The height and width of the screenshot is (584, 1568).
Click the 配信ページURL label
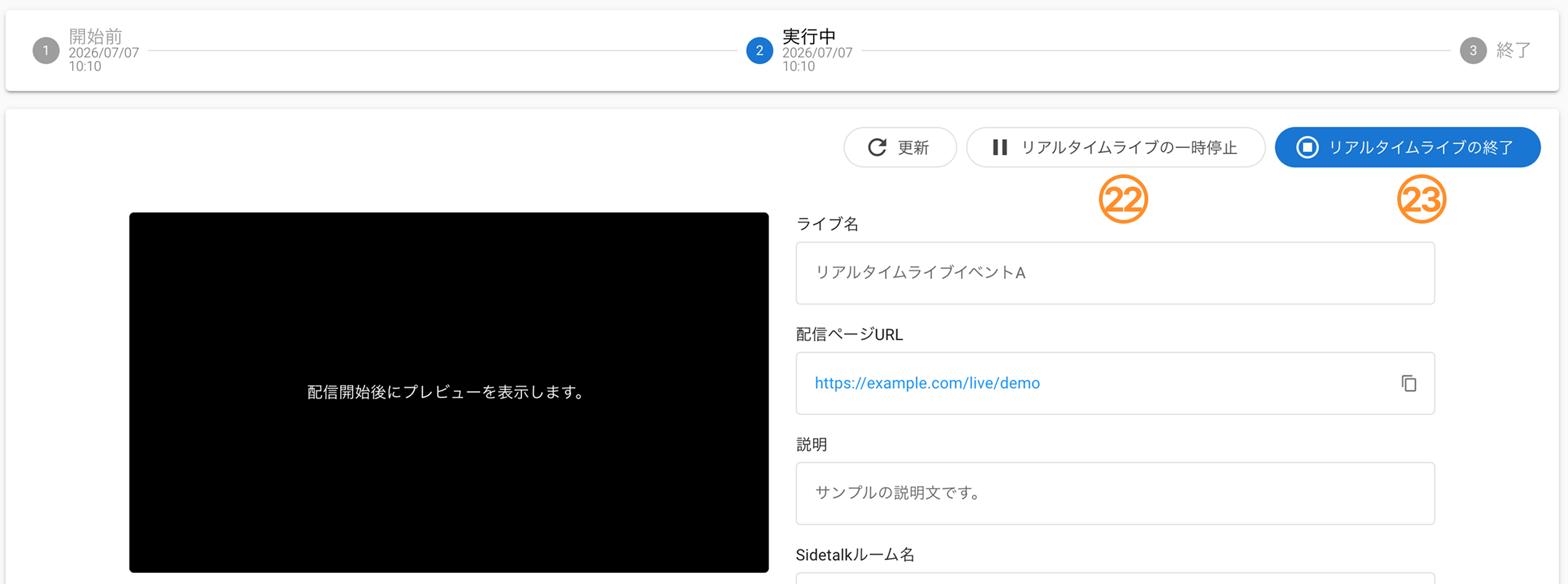click(x=849, y=335)
